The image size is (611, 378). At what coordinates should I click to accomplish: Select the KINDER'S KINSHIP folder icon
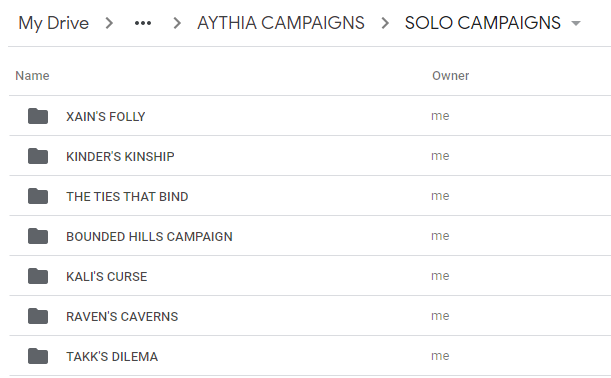[38, 156]
